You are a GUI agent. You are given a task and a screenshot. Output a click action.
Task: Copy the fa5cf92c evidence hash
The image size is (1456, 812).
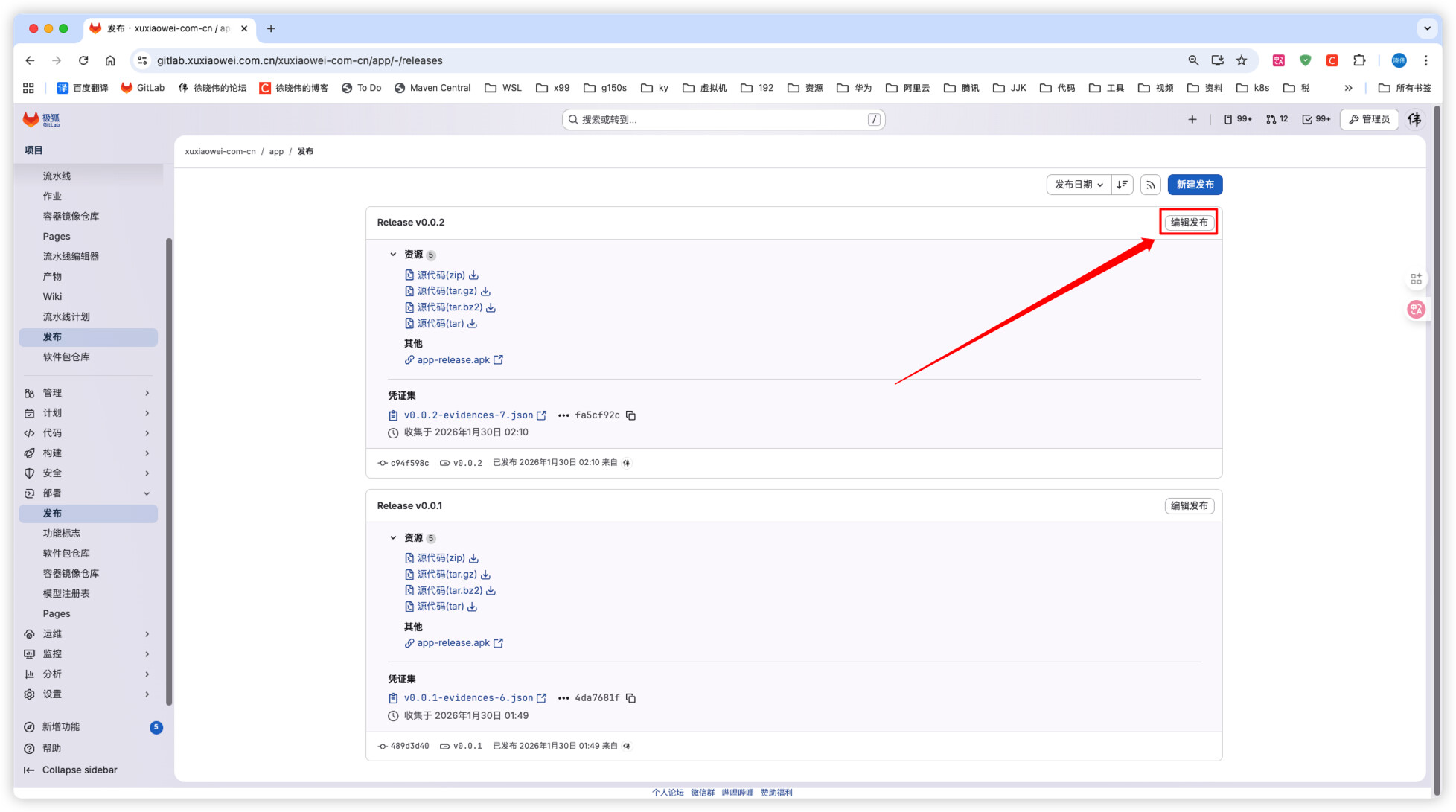pos(630,415)
